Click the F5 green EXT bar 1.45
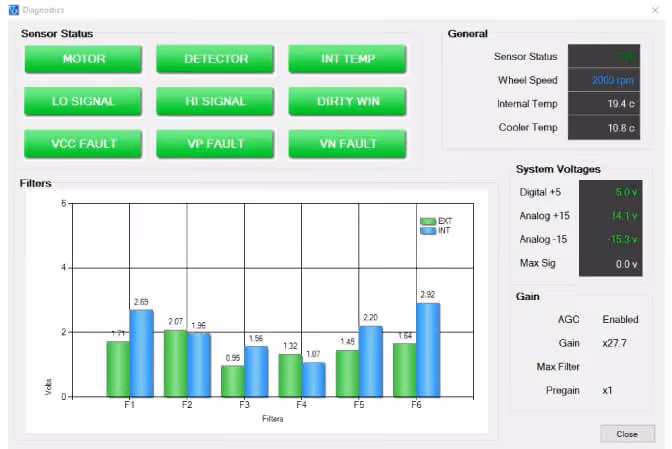672x449 pixels. coord(348,374)
